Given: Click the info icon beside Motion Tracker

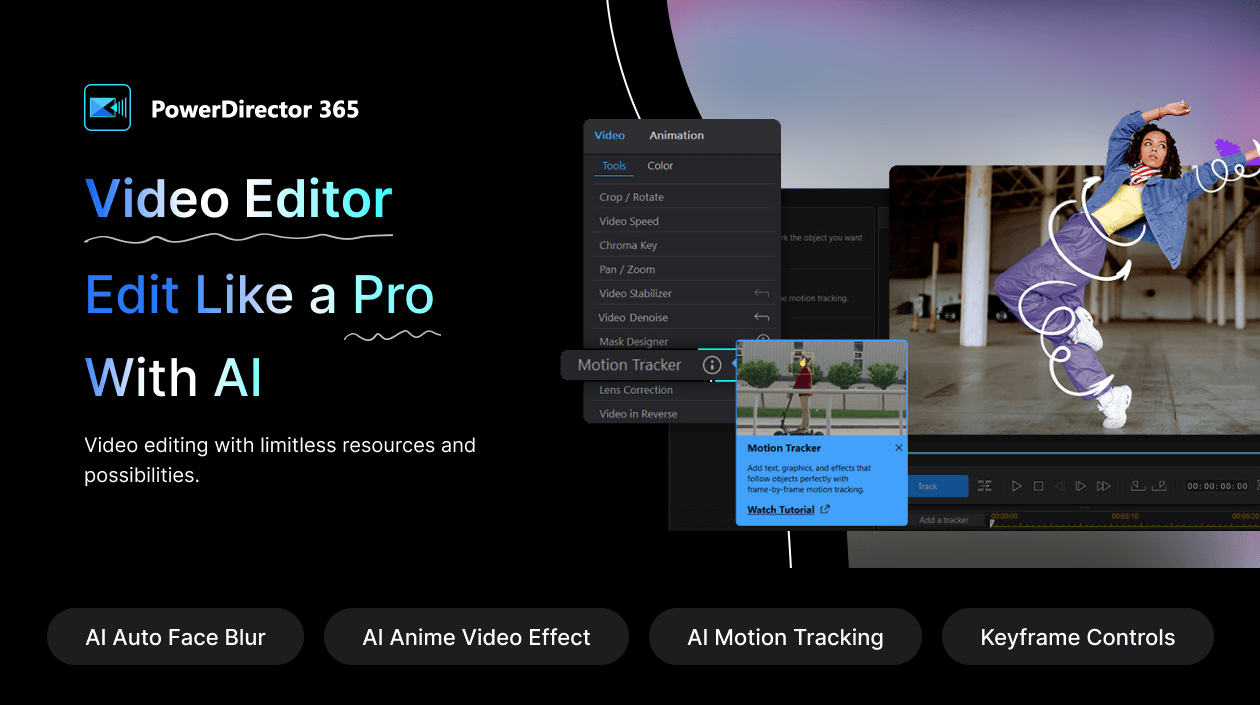Looking at the screenshot, I should click(712, 365).
